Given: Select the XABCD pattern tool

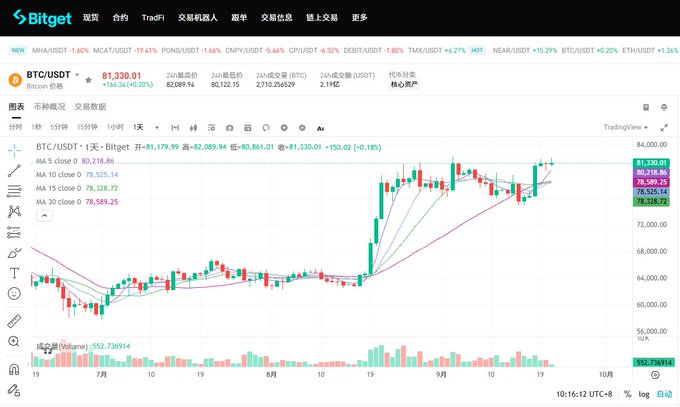Looking at the screenshot, I should click(14, 212).
